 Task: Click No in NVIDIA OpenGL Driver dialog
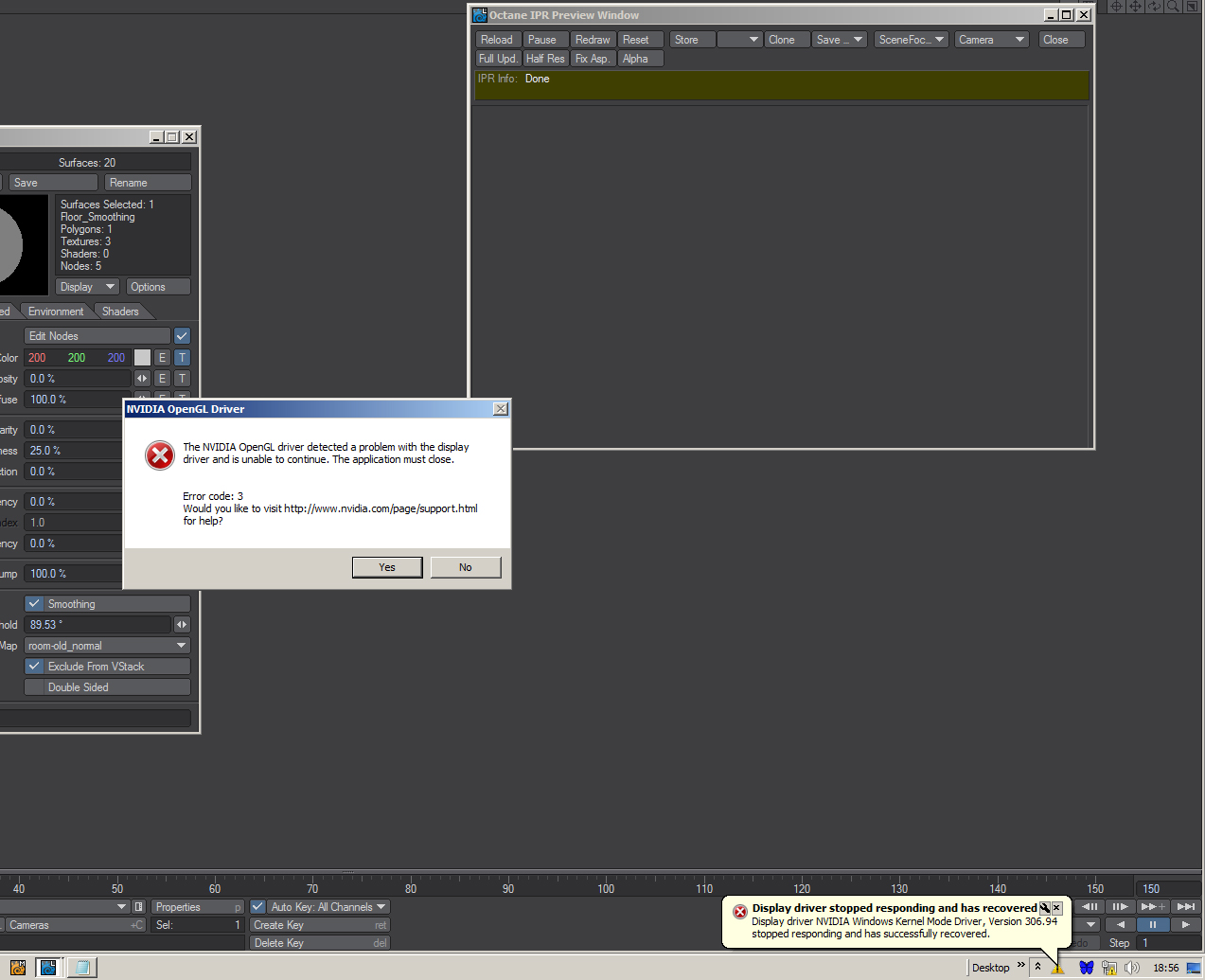(466, 567)
